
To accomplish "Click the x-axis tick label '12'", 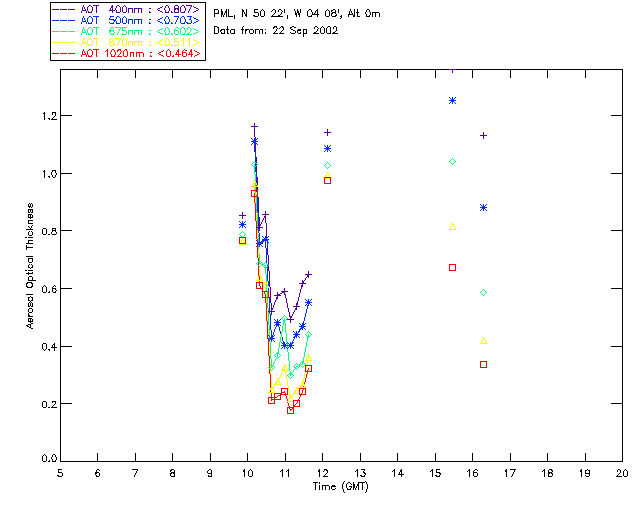I will coord(322,474).
